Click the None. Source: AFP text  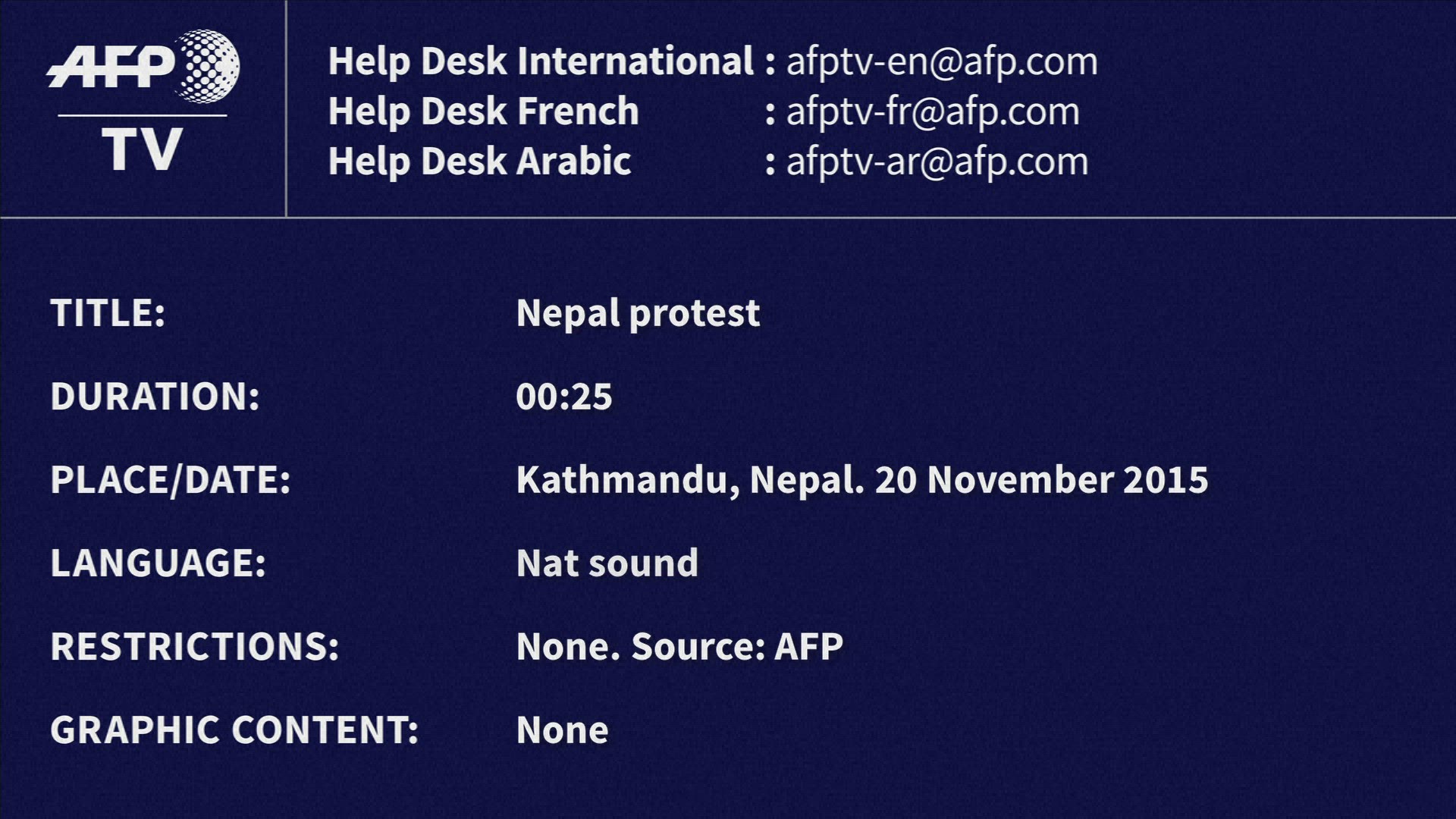click(679, 647)
